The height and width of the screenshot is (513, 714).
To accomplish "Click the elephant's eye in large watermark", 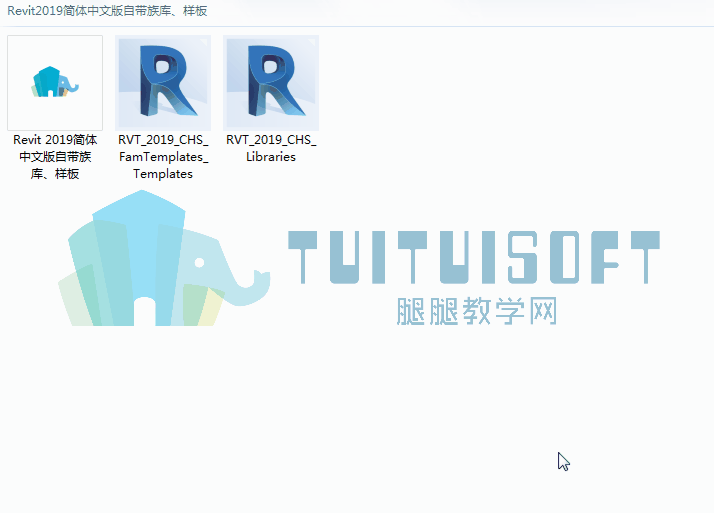I will point(200,263).
